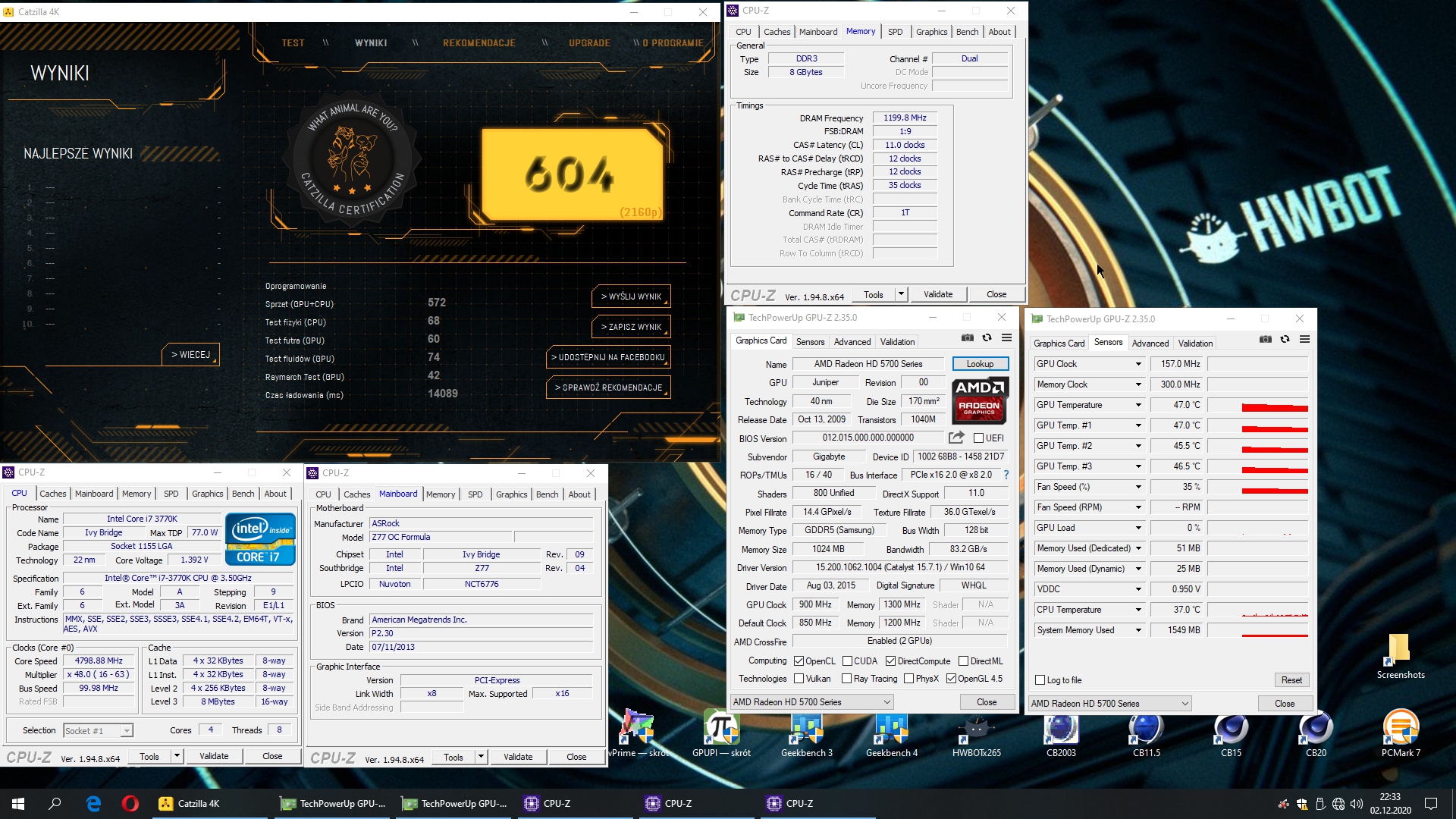Launch Microsoft Edge from taskbar

(x=93, y=804)
